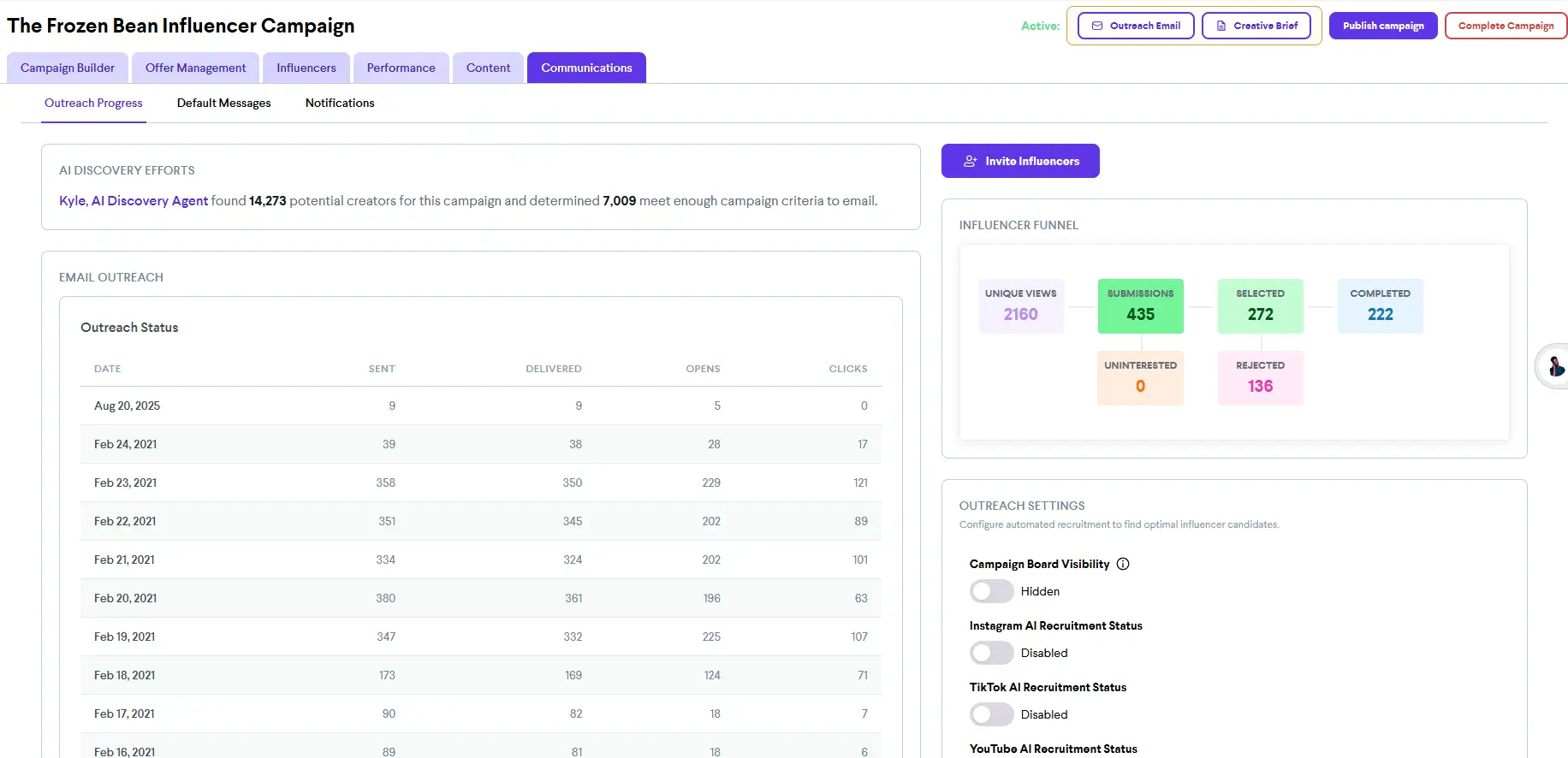Toggle Campaign Board Visibility switch
The image size is (1568, 758).
point(991,591)
